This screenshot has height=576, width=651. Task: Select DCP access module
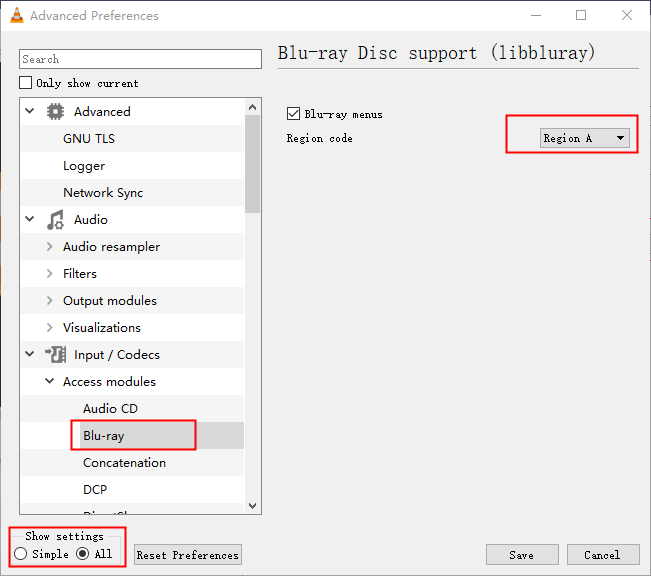point(95,490)
